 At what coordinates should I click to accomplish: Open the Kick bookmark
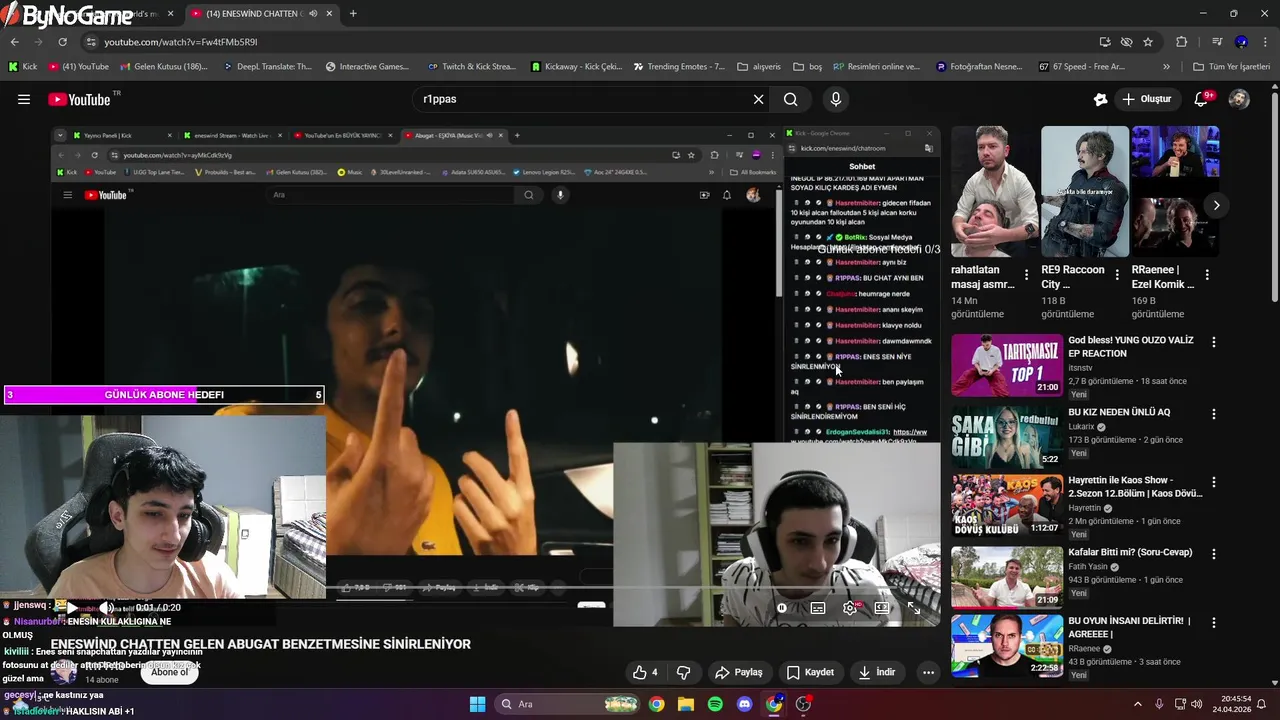tap(23, 67)
